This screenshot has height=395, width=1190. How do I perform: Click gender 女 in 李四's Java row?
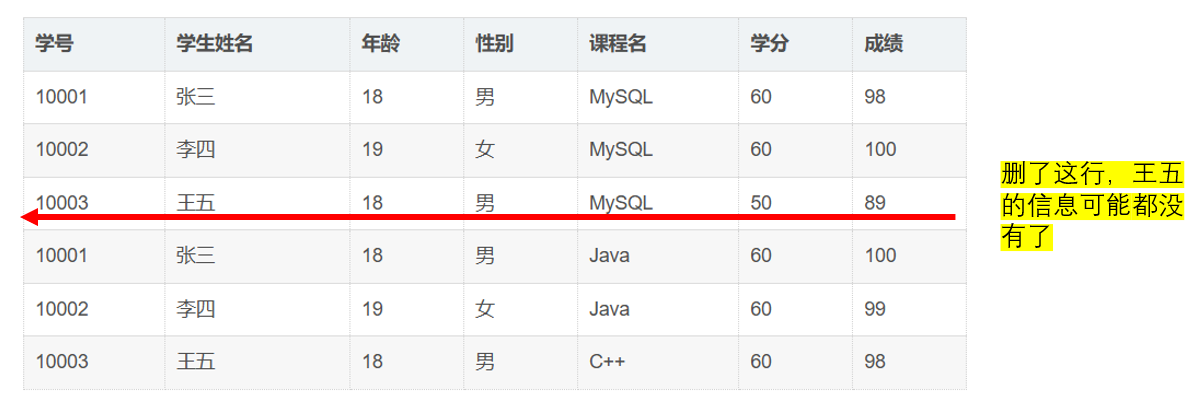click(x=485, y=308)
